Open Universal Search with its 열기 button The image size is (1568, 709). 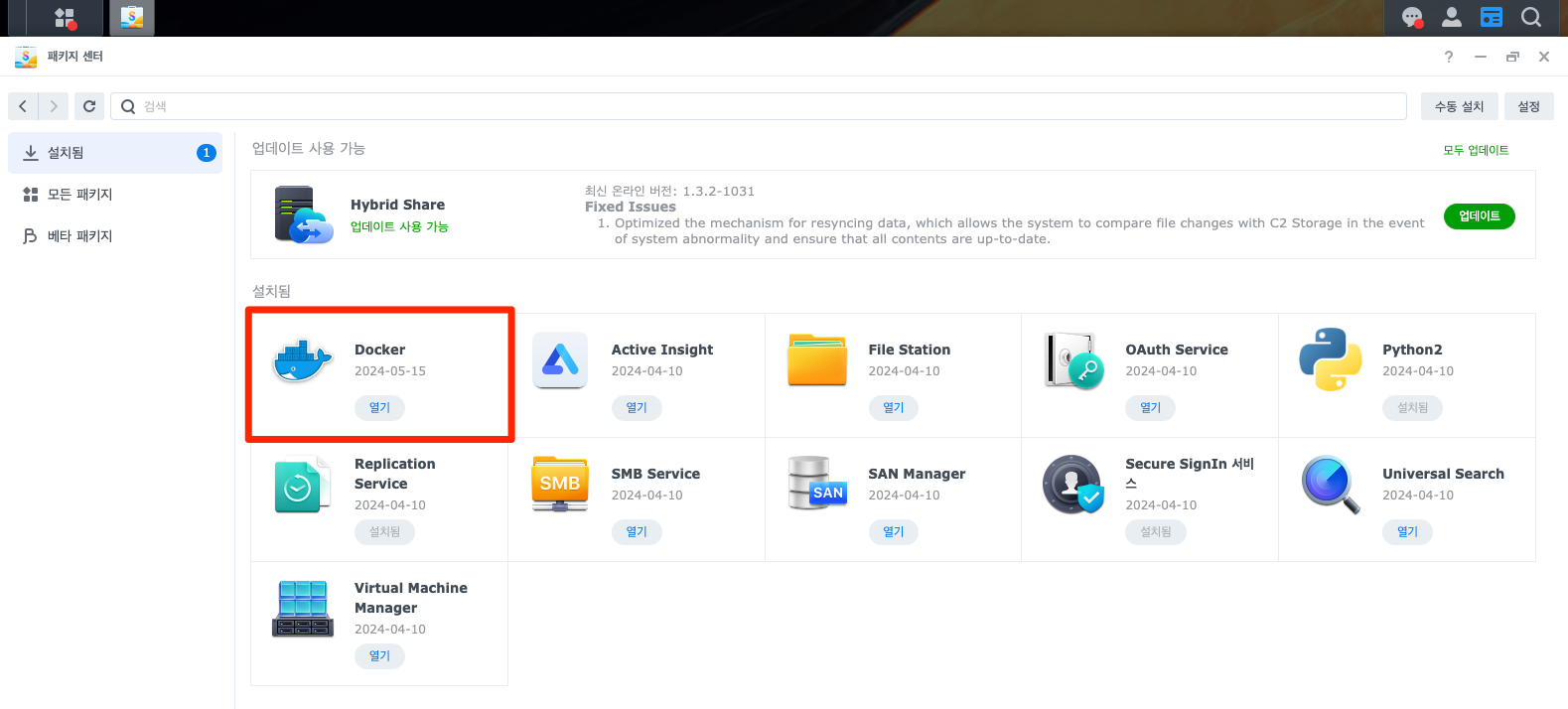coord(1407,531)
